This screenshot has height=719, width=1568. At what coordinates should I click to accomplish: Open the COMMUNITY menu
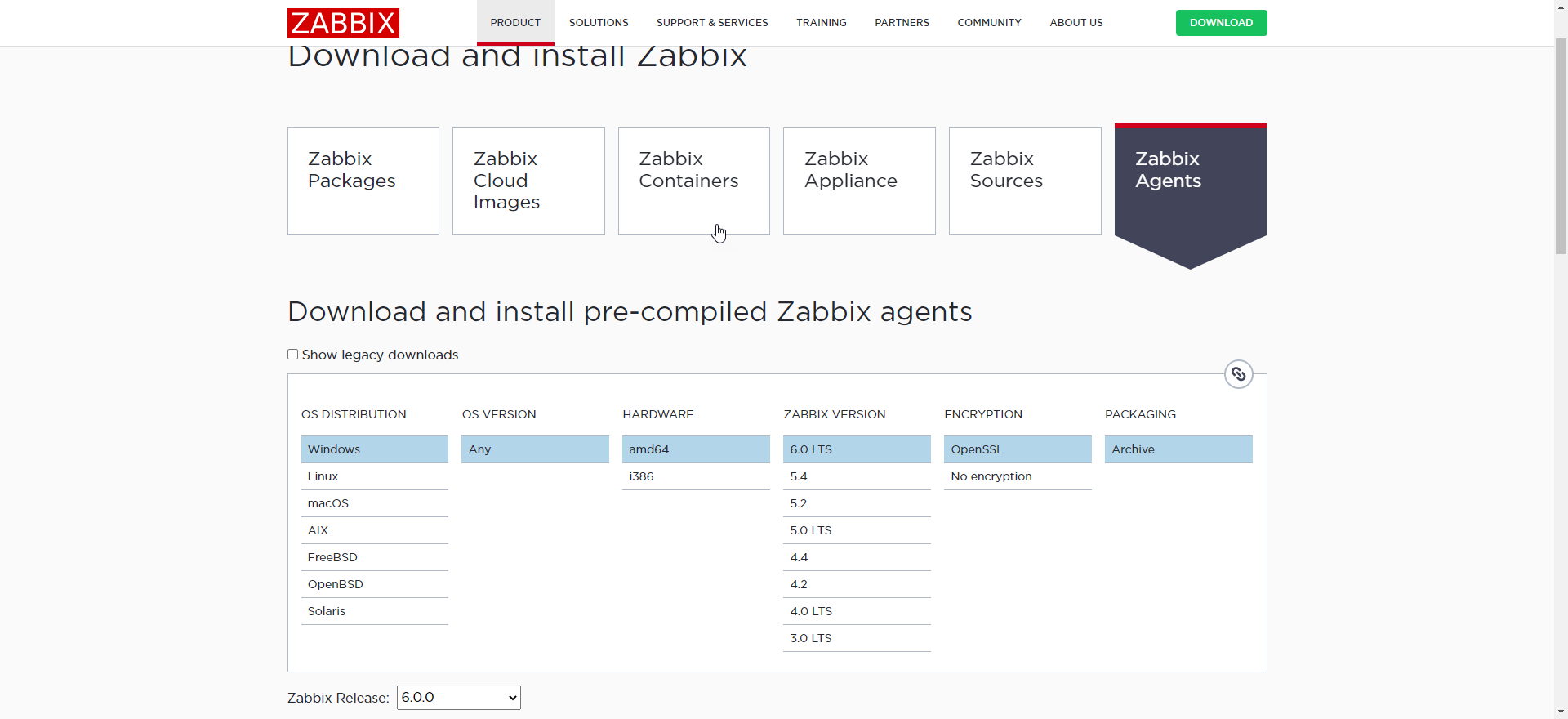click(989, 23)
